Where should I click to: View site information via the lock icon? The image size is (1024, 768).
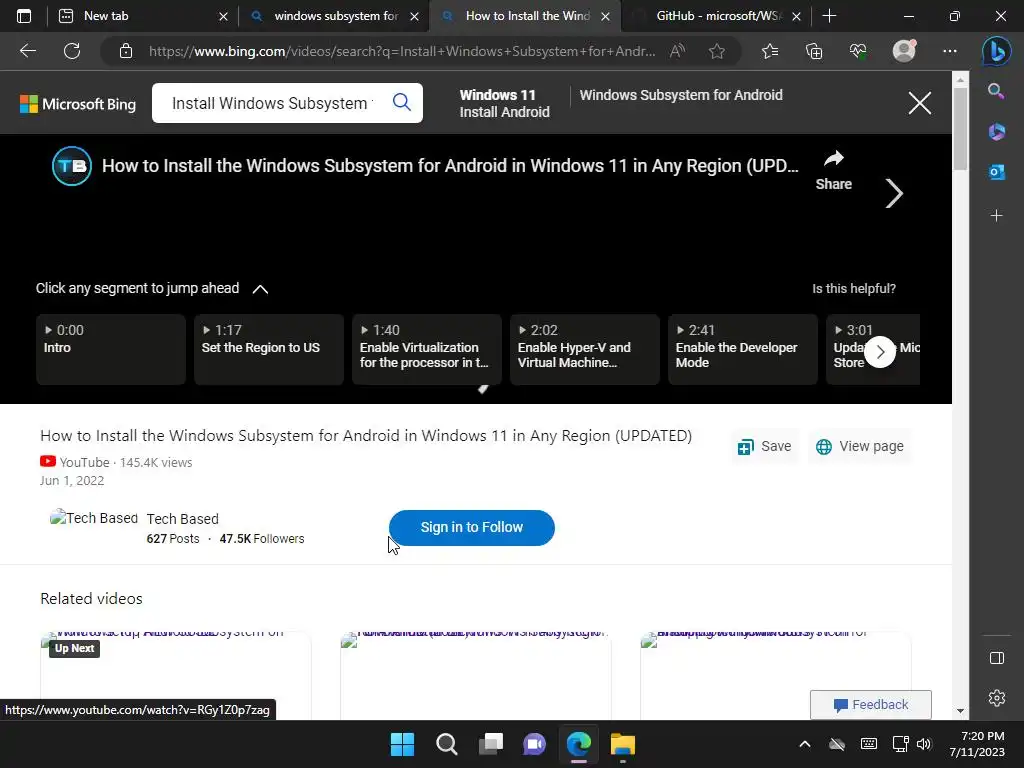coord(126,51)
